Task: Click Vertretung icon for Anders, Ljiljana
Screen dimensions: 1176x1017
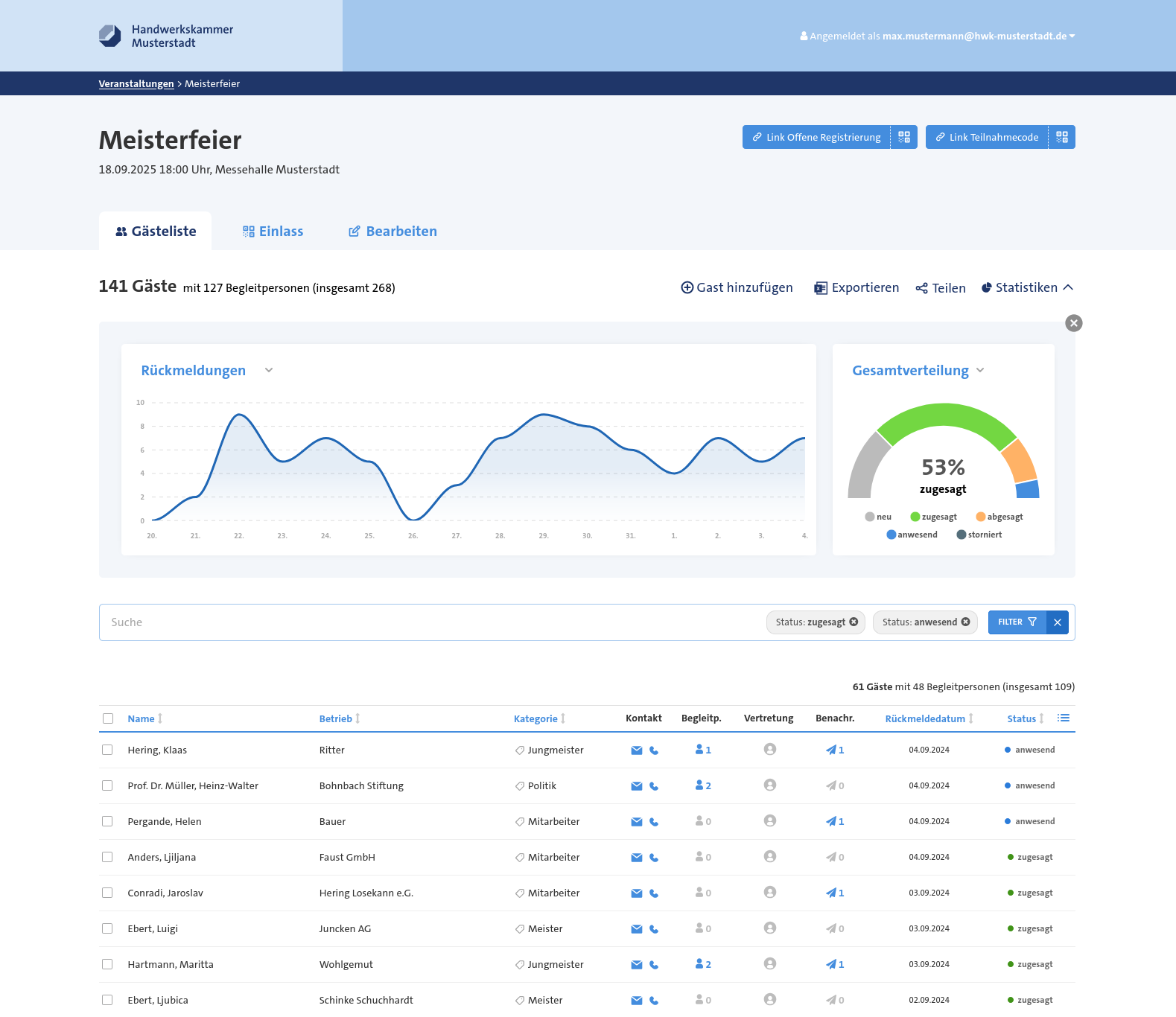Action: (x=769, y=857)
